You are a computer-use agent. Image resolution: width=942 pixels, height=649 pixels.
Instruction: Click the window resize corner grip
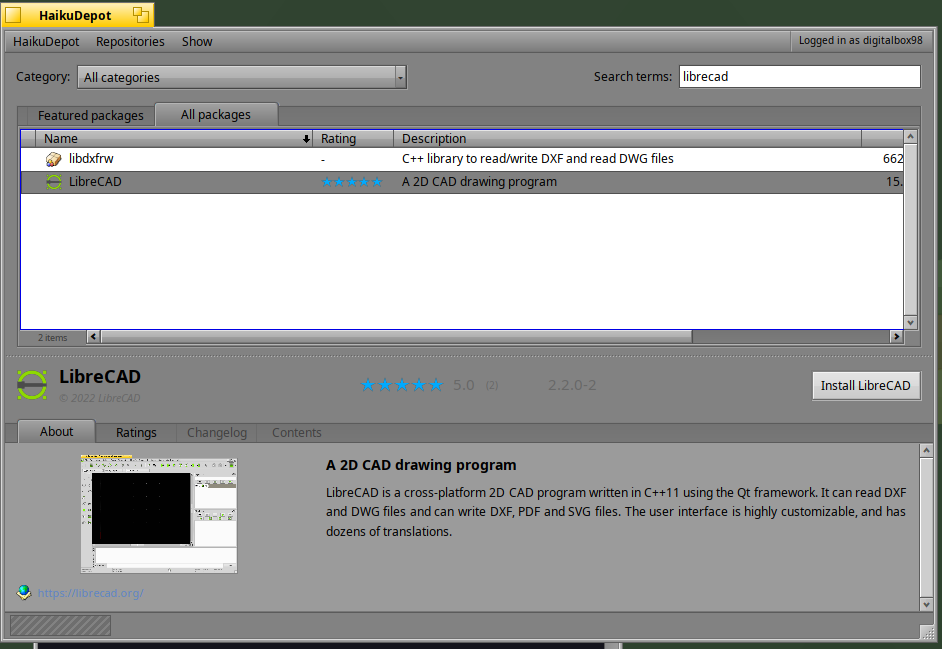tap(927, 631)
